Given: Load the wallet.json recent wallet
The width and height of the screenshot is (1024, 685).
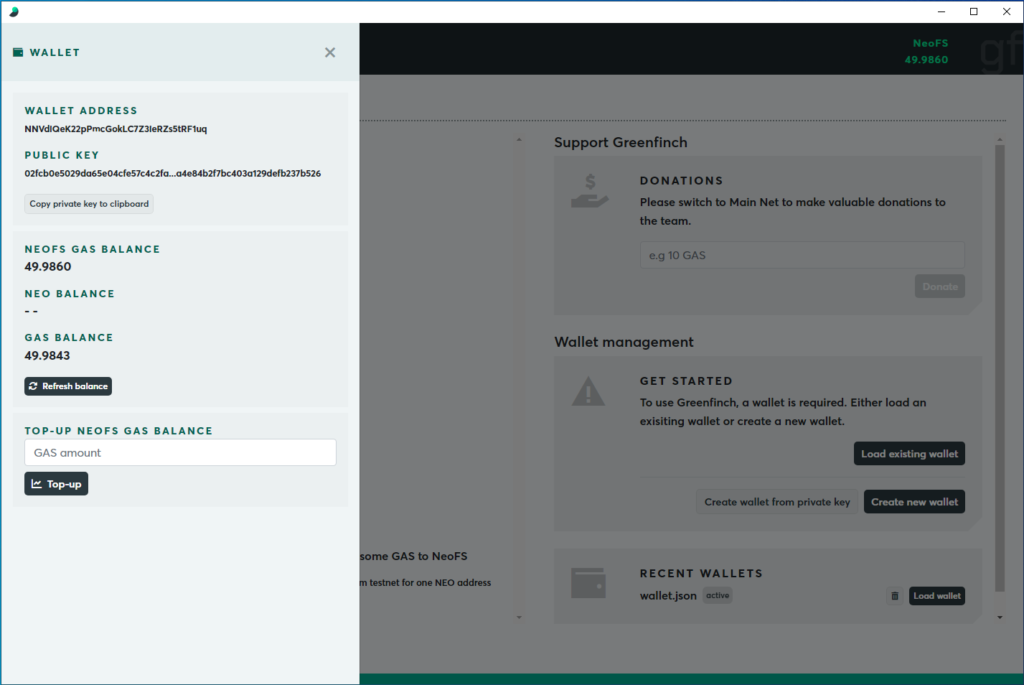Looking at the screenshot, I should point(936,596).
